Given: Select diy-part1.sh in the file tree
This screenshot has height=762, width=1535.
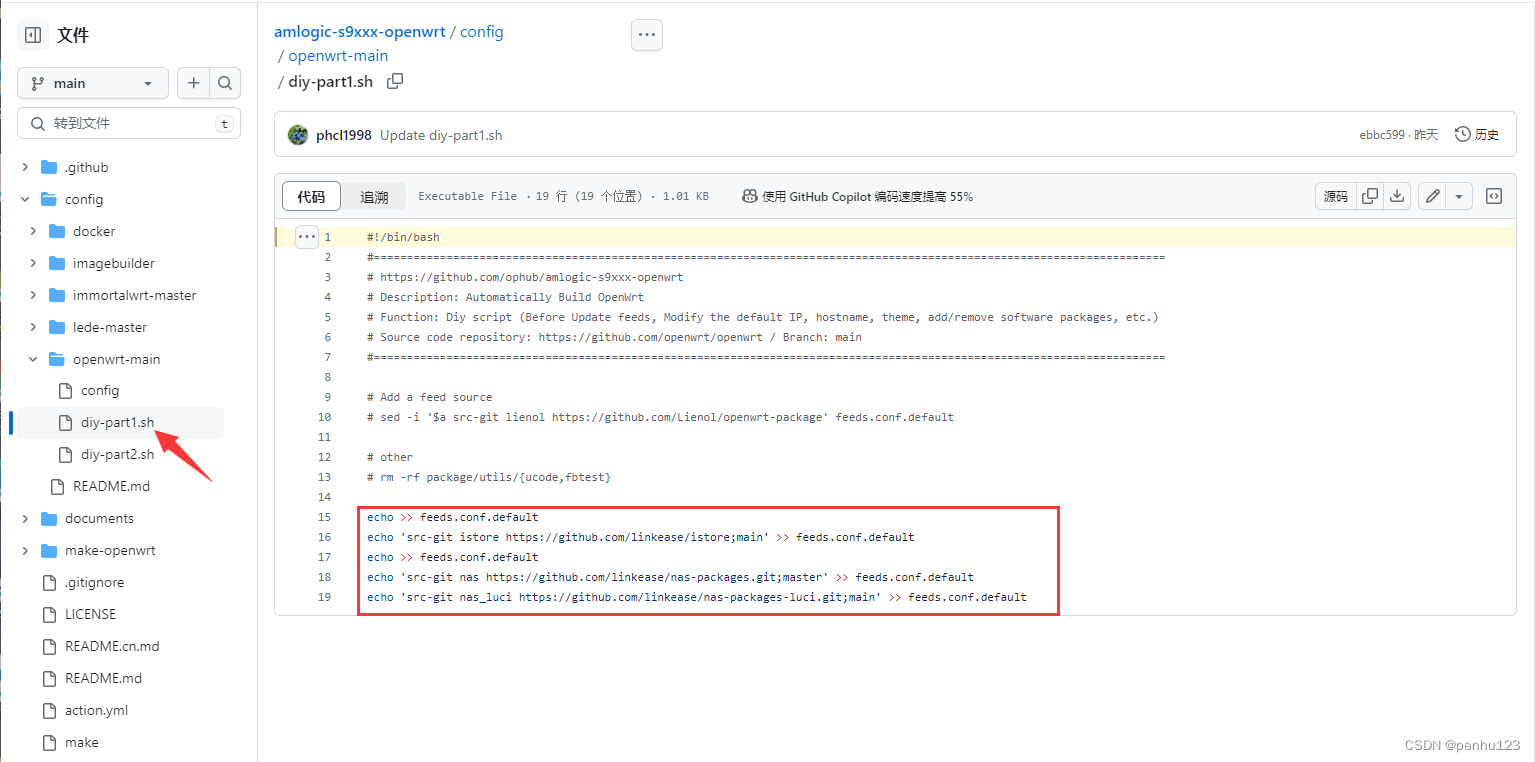Looking at the screenshot, I should coord(117,422).
